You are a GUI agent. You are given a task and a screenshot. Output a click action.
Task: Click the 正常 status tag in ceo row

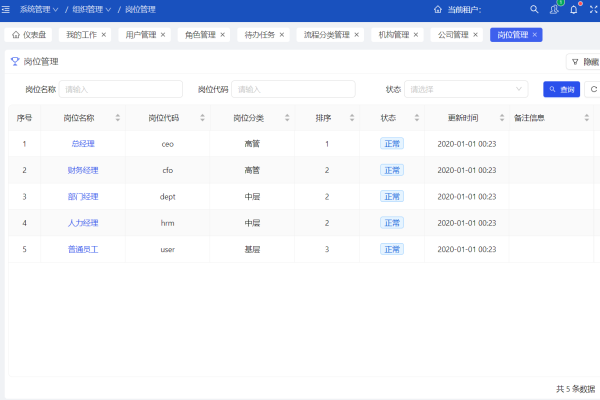pyautogui.click(x=392, y=144)
